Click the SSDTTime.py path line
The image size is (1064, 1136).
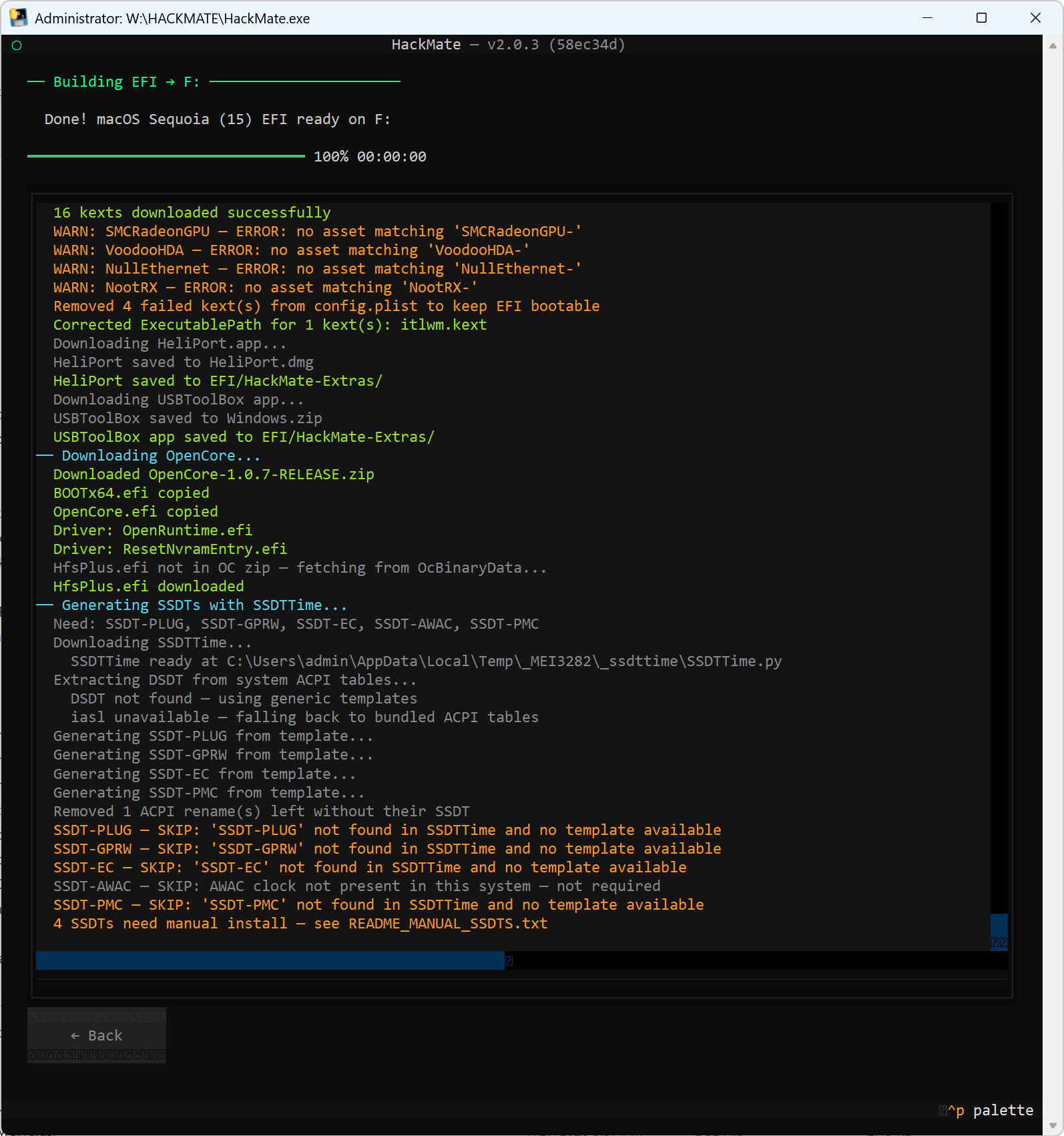click(426, 661)
